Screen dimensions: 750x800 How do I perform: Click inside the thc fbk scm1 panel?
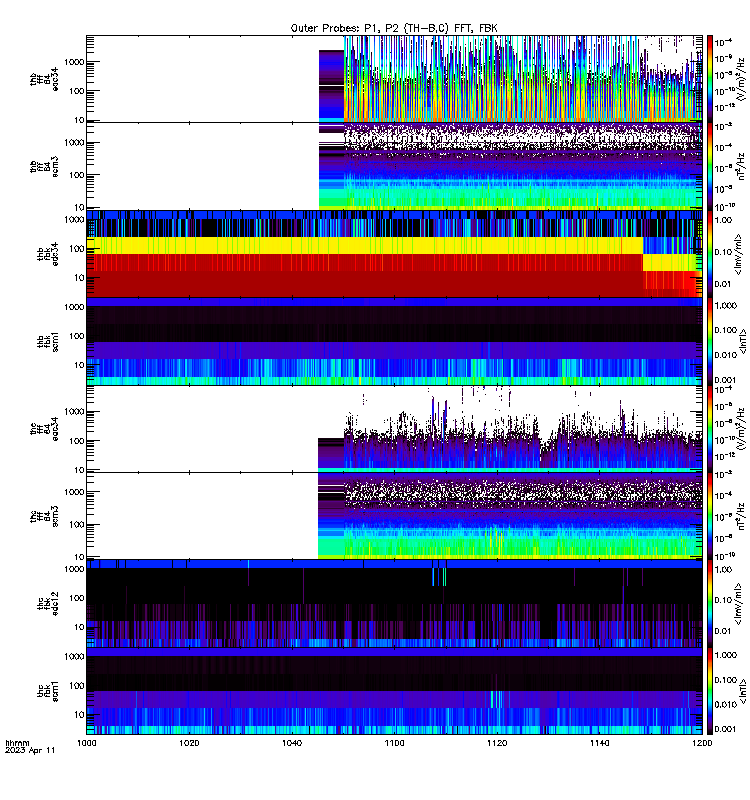point(394,691)
